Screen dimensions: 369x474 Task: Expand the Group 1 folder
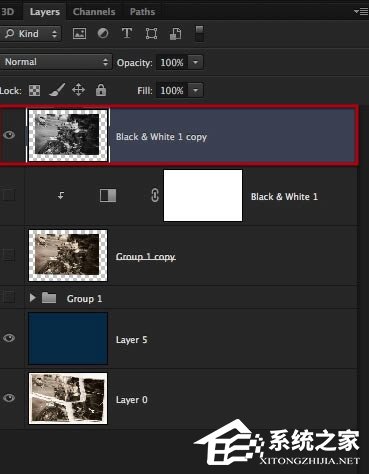tap(32, 298)
